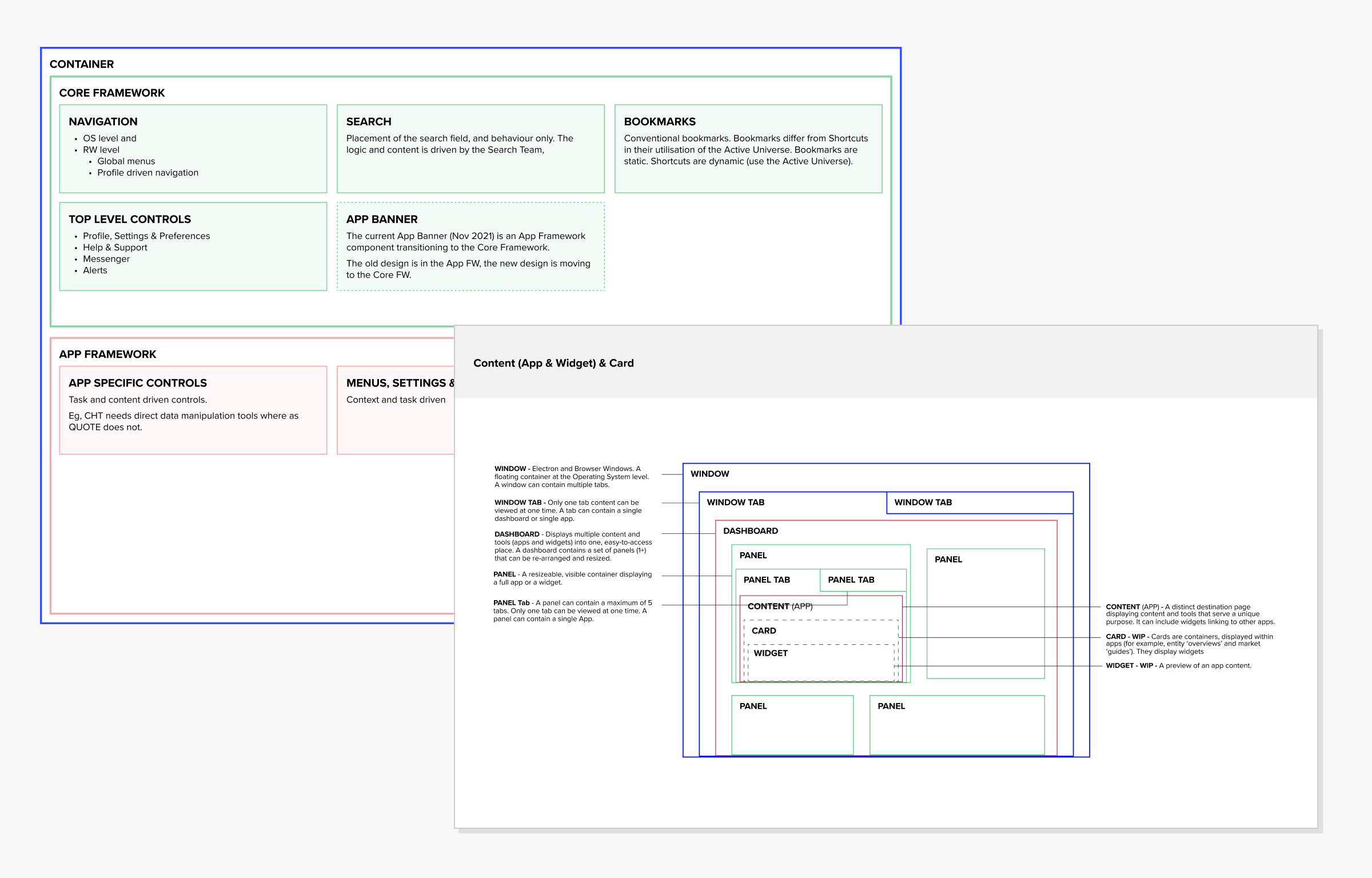This screenshot has width=1372, height=878.
Task: Select 'DASHBOARD - Displays multiple content' description
Action: pos(573,546)
